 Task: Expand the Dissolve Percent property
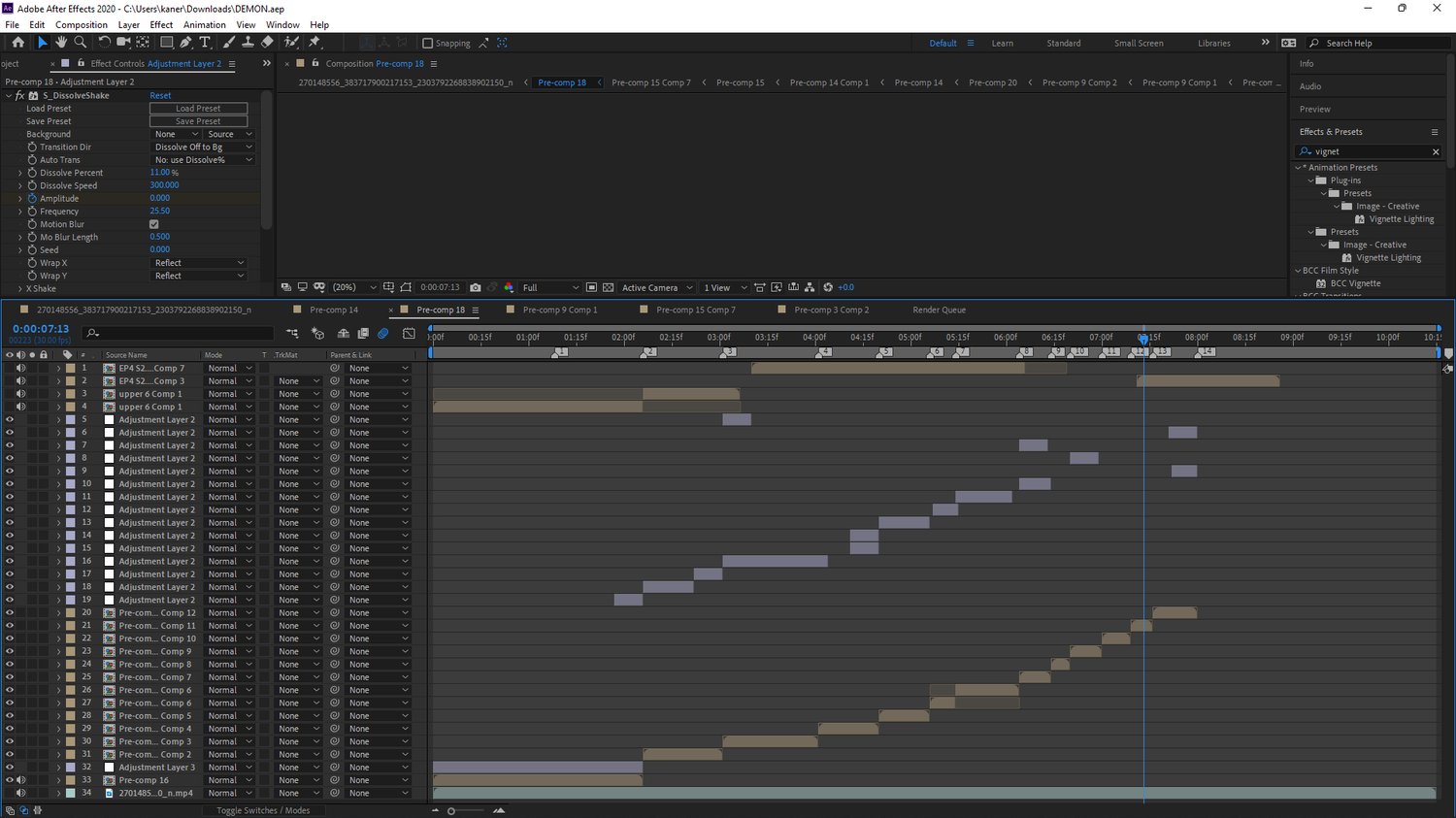coord(20,173)
